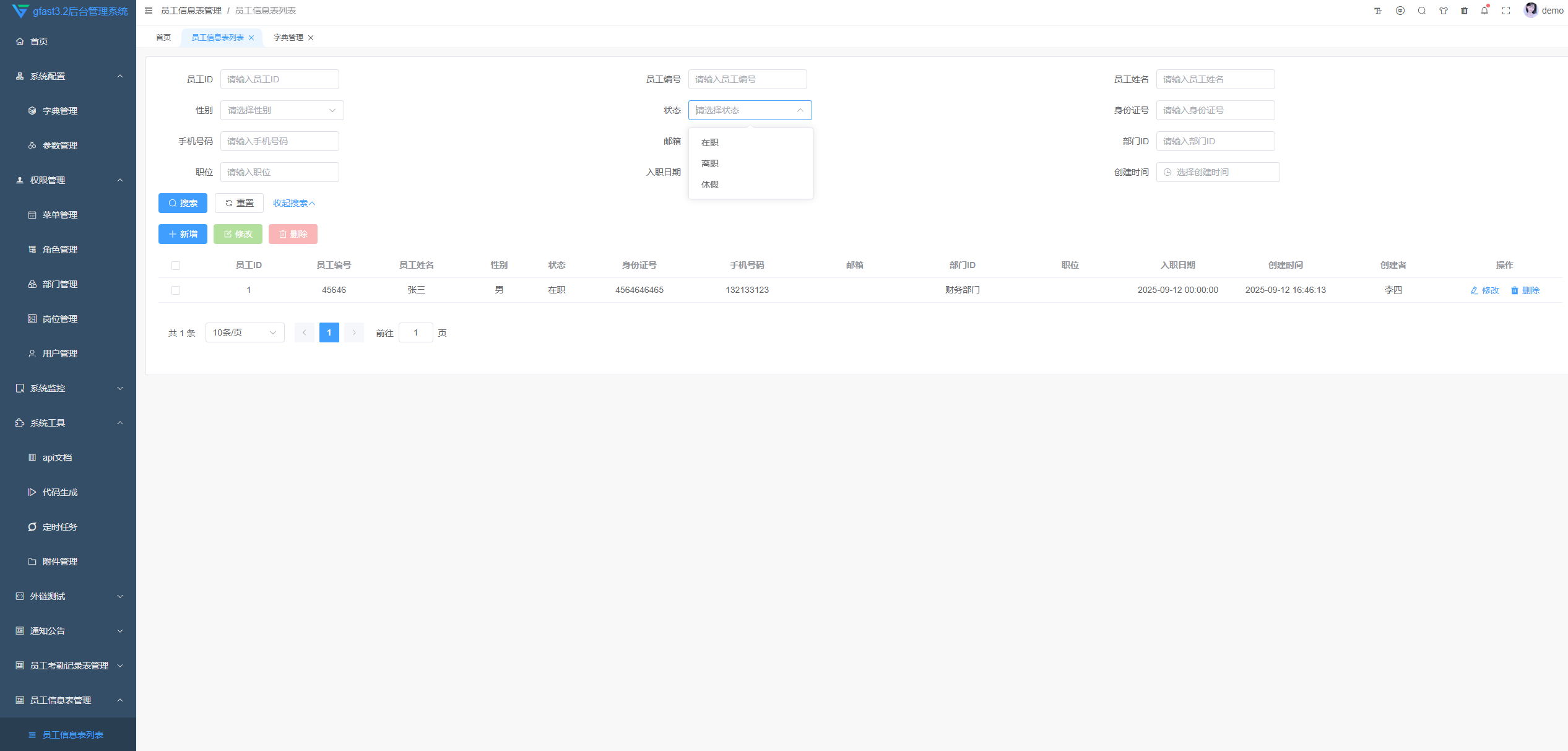
Task: Focus the 员工姓名 input field
Action: [1215, 79]
